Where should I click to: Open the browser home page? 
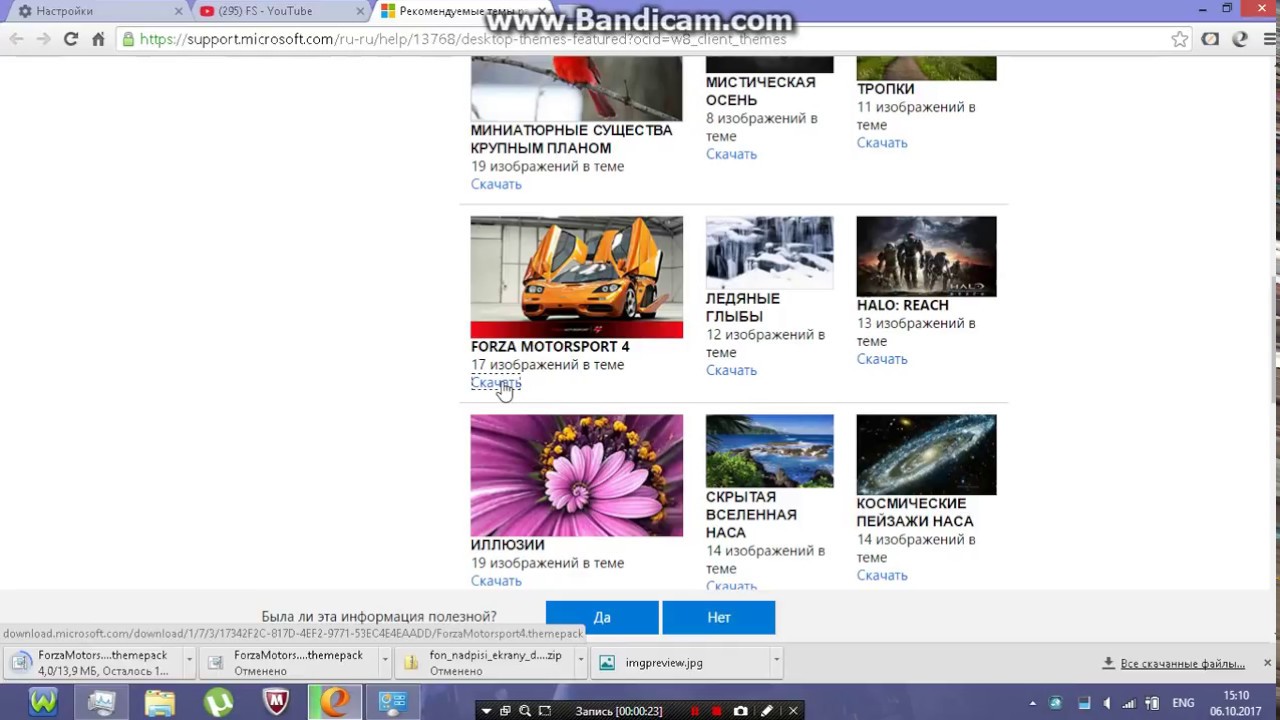coord(98,39)
